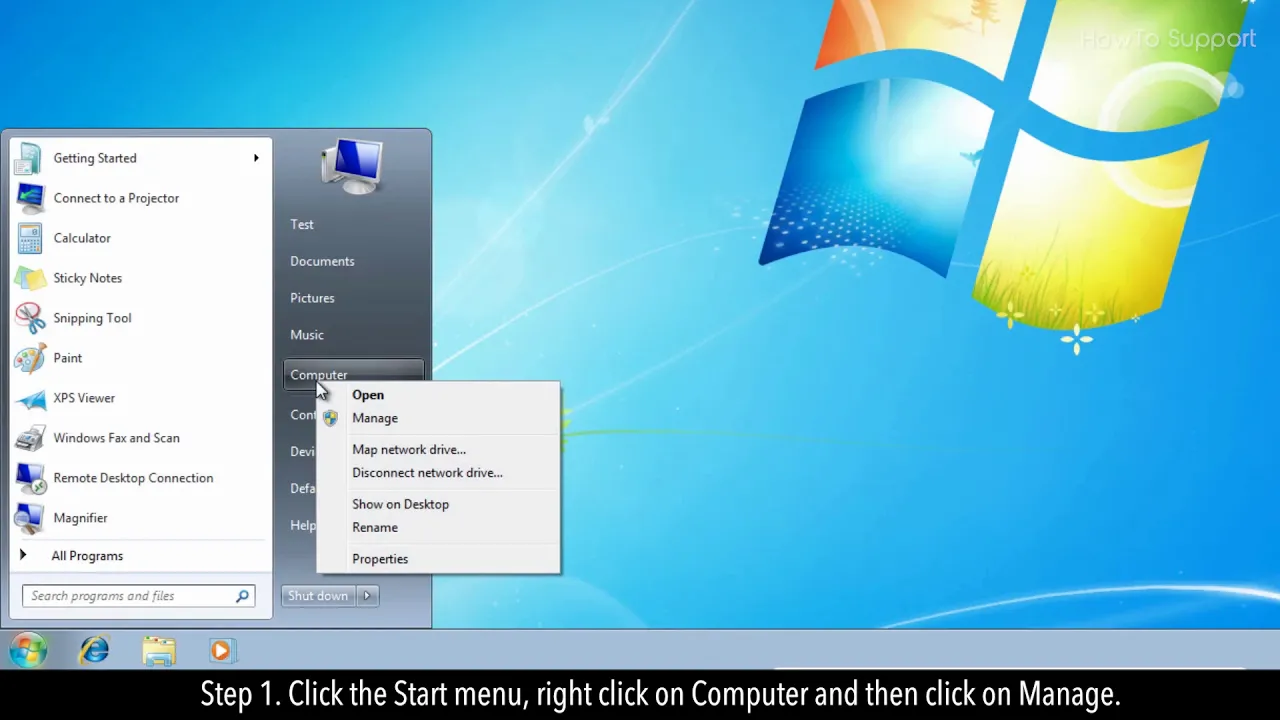
Task: Click the Windows Fax and Scan label
Action: [x=117, y=438]
